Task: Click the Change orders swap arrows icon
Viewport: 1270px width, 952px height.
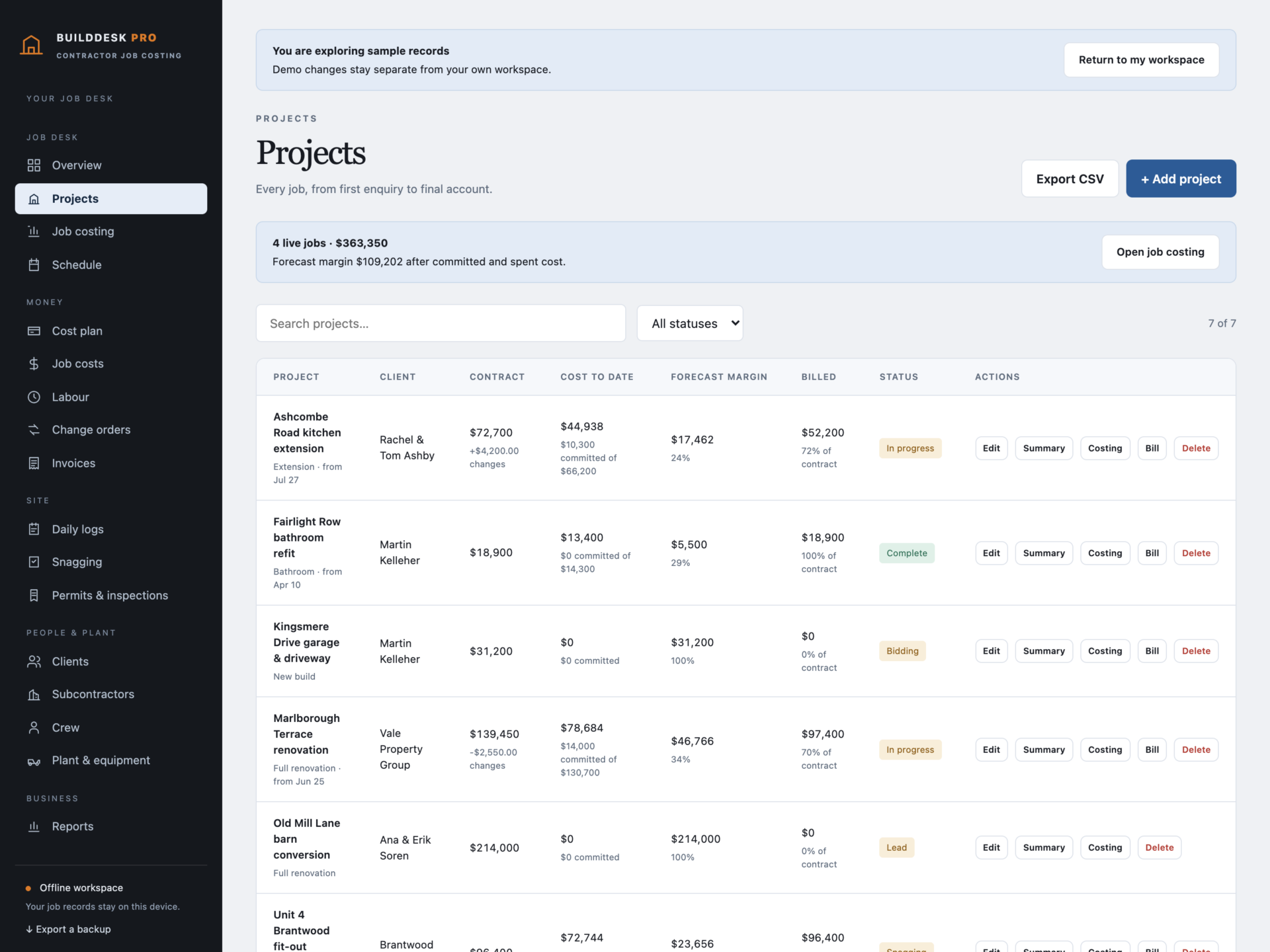Action: [34, 430]
